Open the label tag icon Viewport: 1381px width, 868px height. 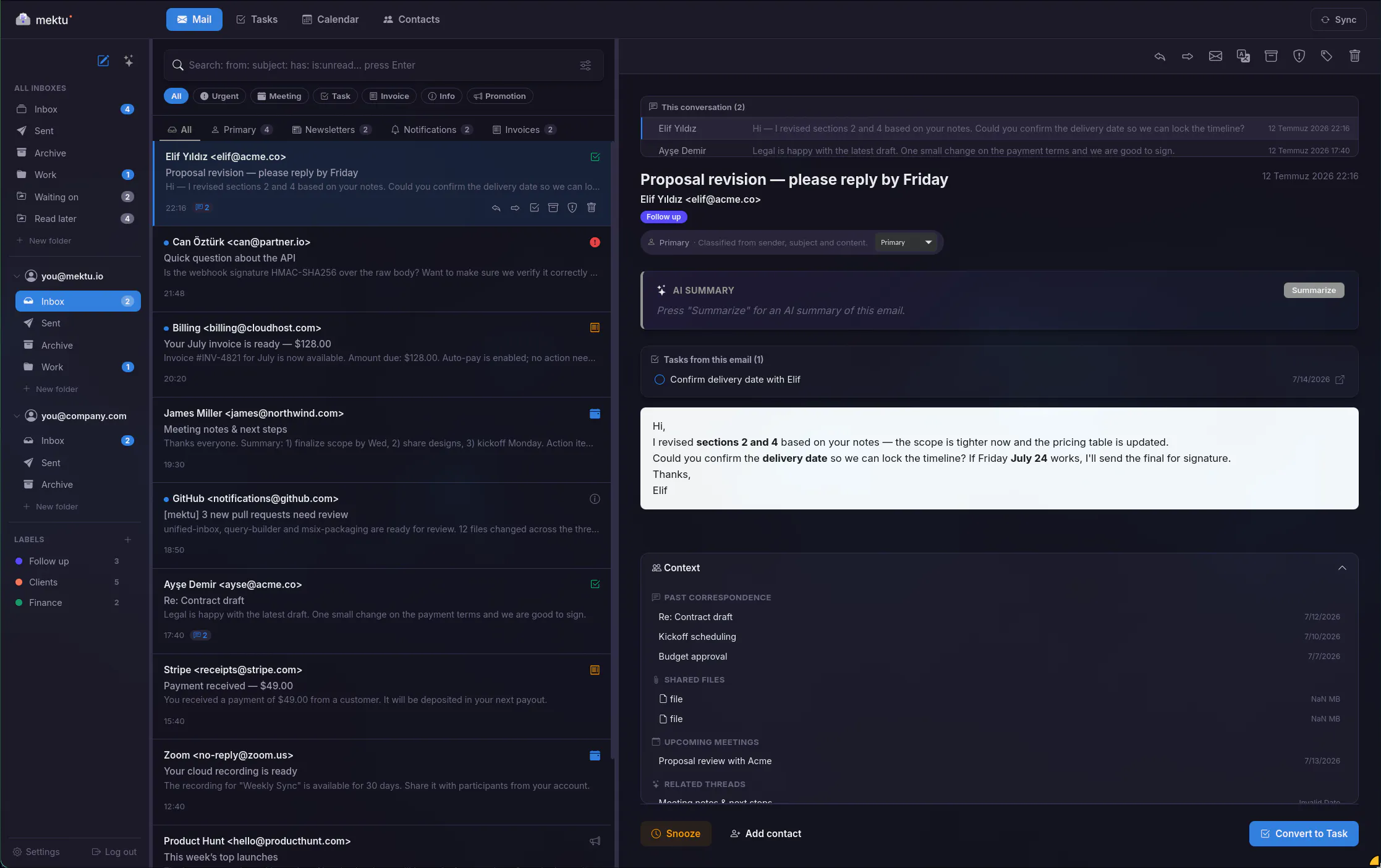click(x=1327, y=56)
